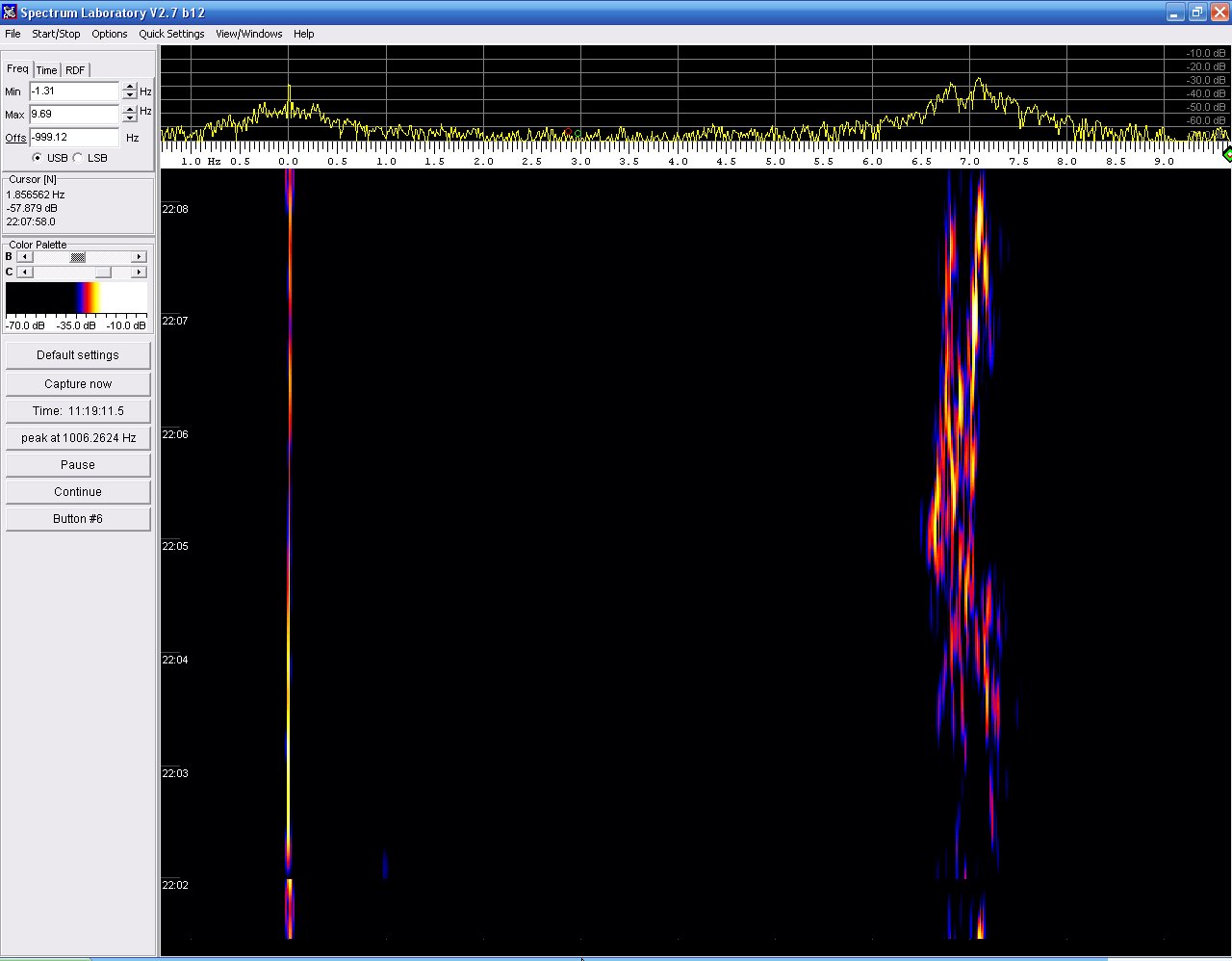Open the Quick Settings menu
Viewport: 1232px width, 961px height.
171,34
